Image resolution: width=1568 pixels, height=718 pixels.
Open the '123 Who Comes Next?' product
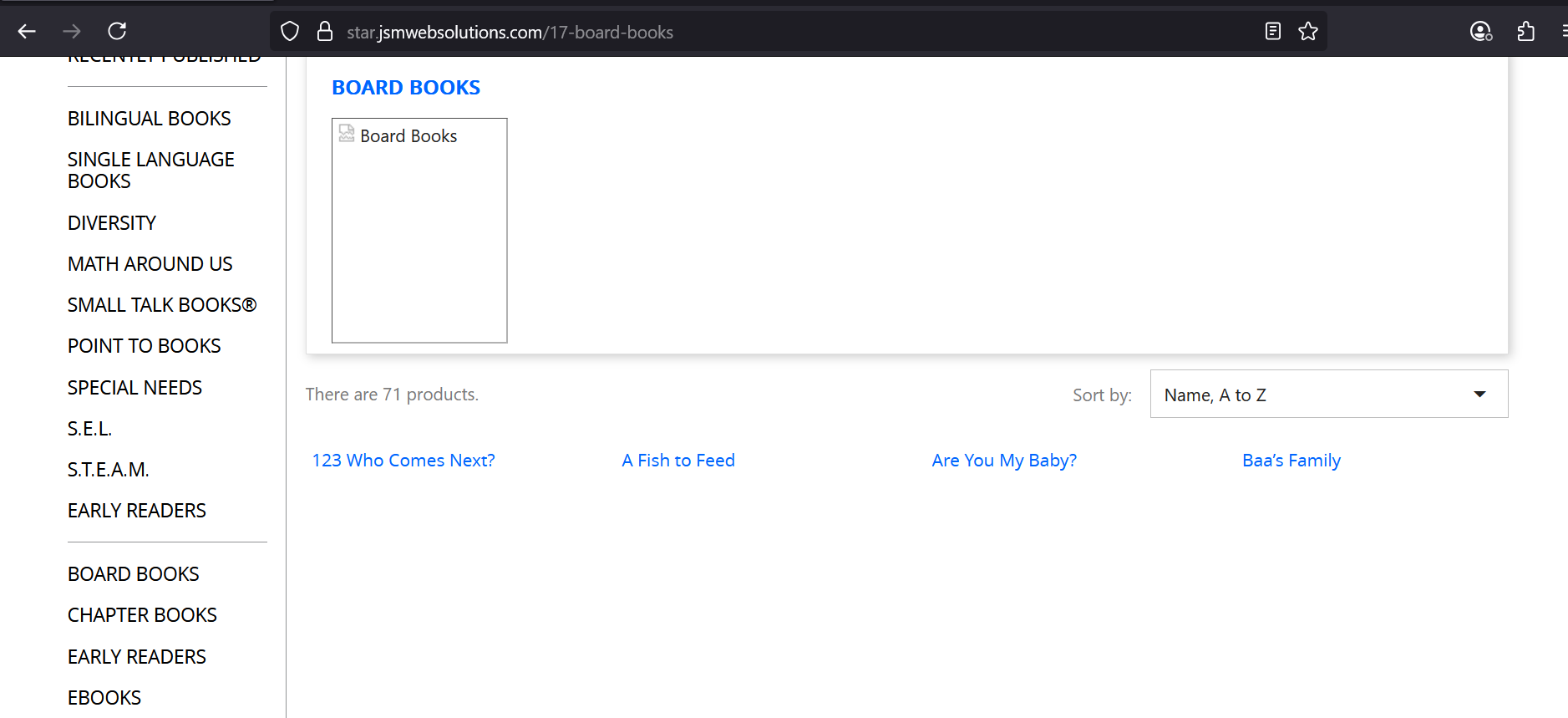403,461
